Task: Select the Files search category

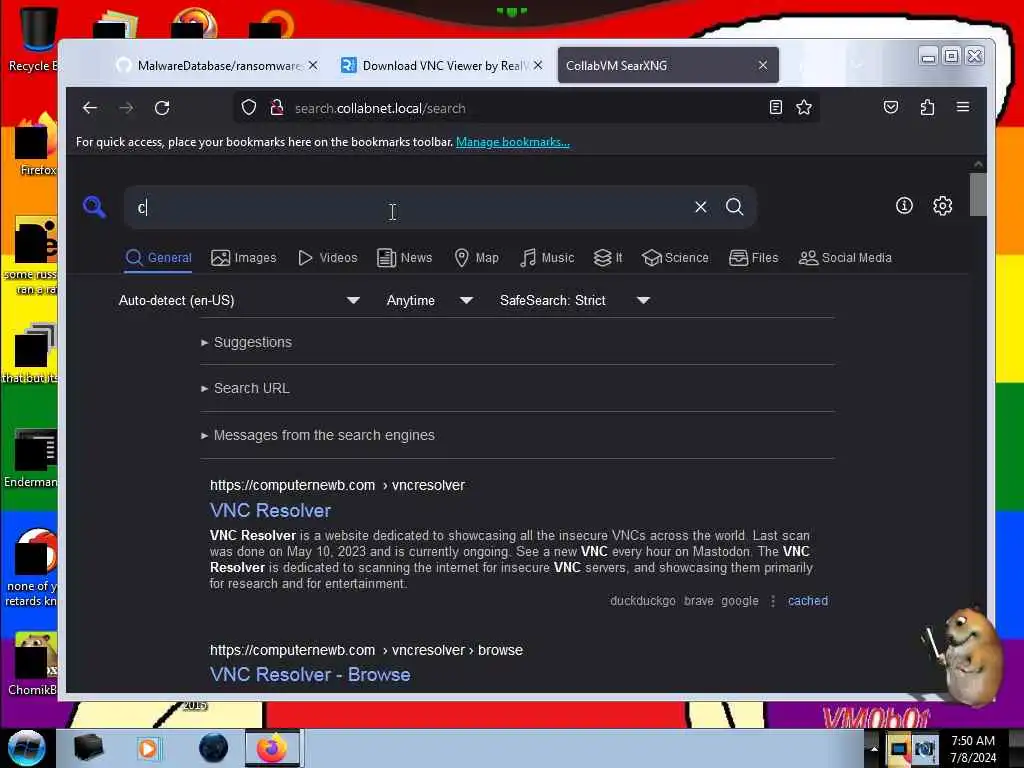Action: (x=754, y=258)
